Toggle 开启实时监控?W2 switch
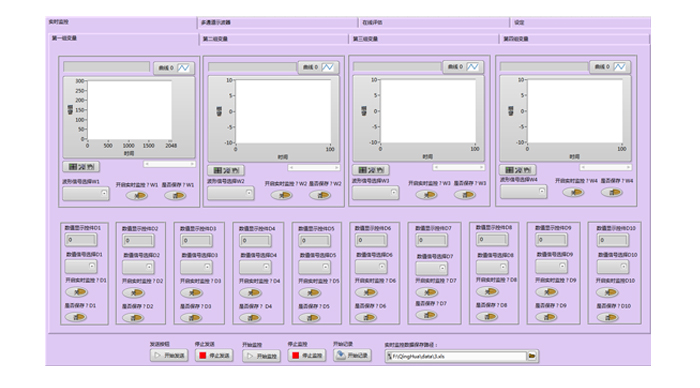Viewport: 700px width, 388px height. coord(282,195)
